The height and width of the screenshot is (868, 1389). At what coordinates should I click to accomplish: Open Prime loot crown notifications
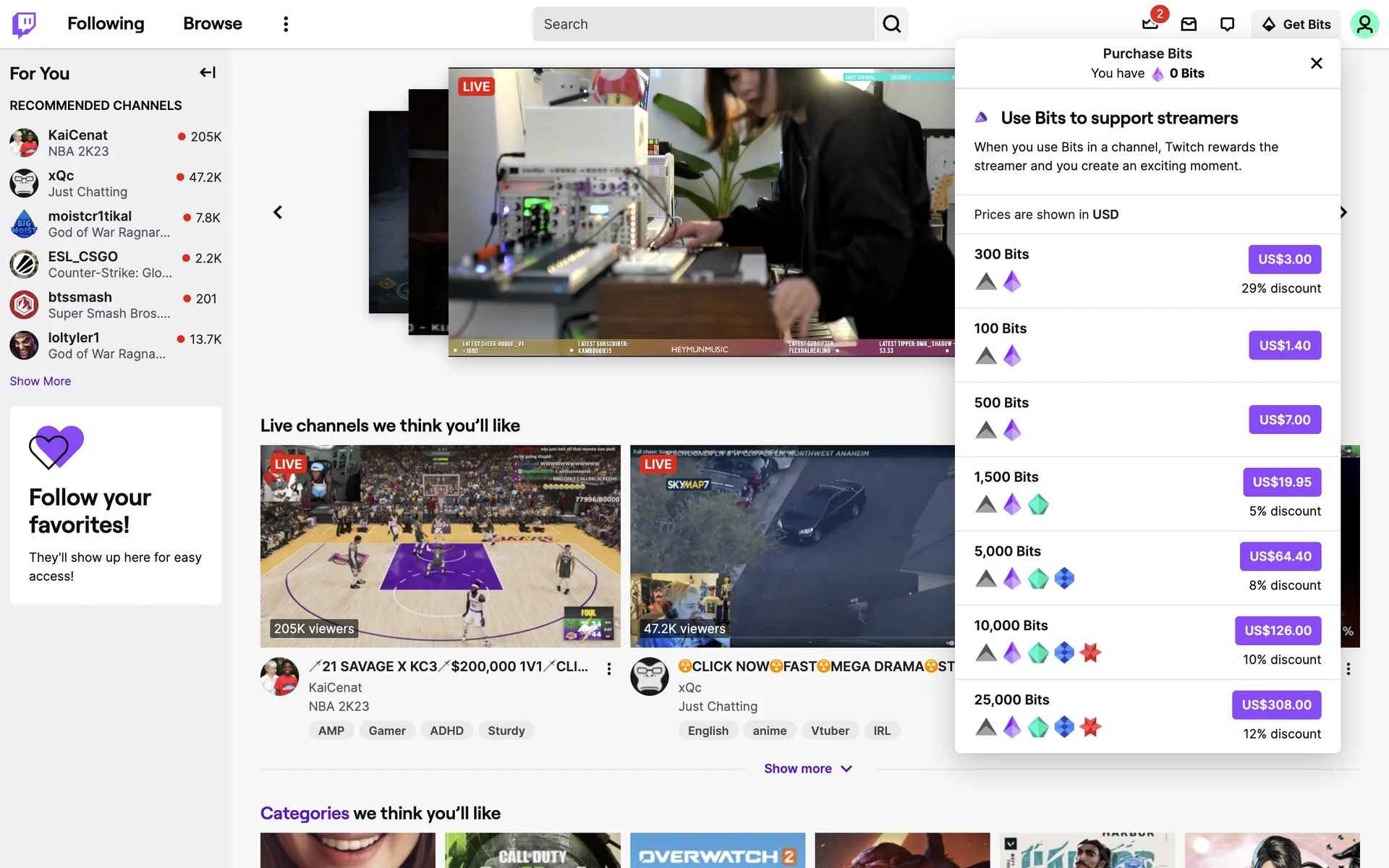(1150, 24)
